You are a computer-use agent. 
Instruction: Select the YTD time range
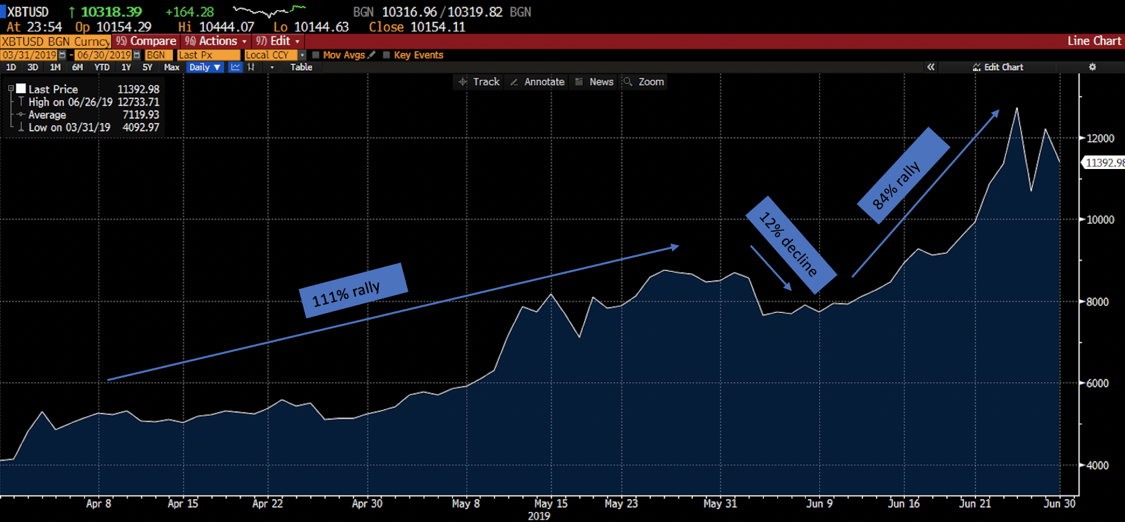(101, 67)
